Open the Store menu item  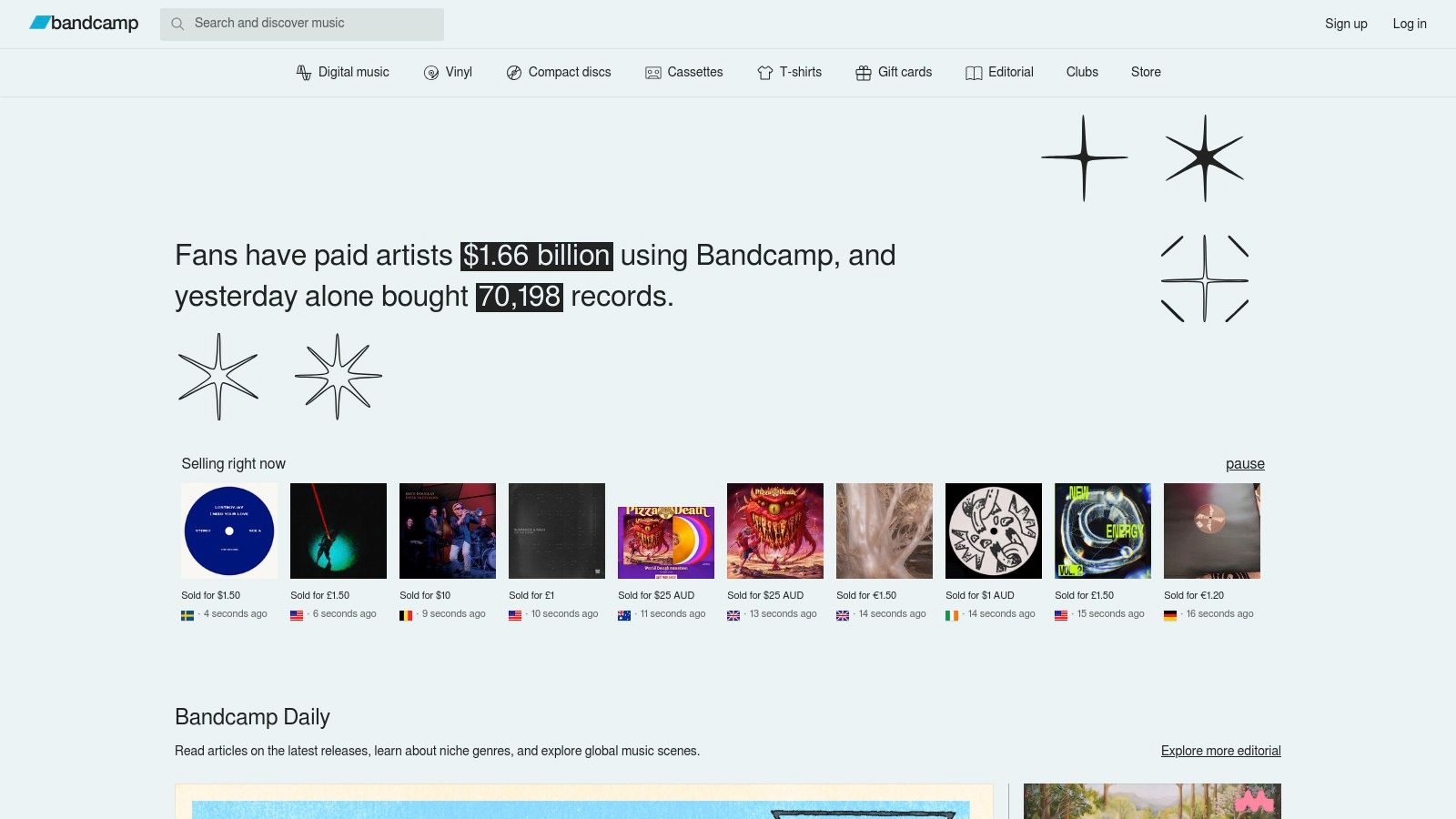point(1146,72)
